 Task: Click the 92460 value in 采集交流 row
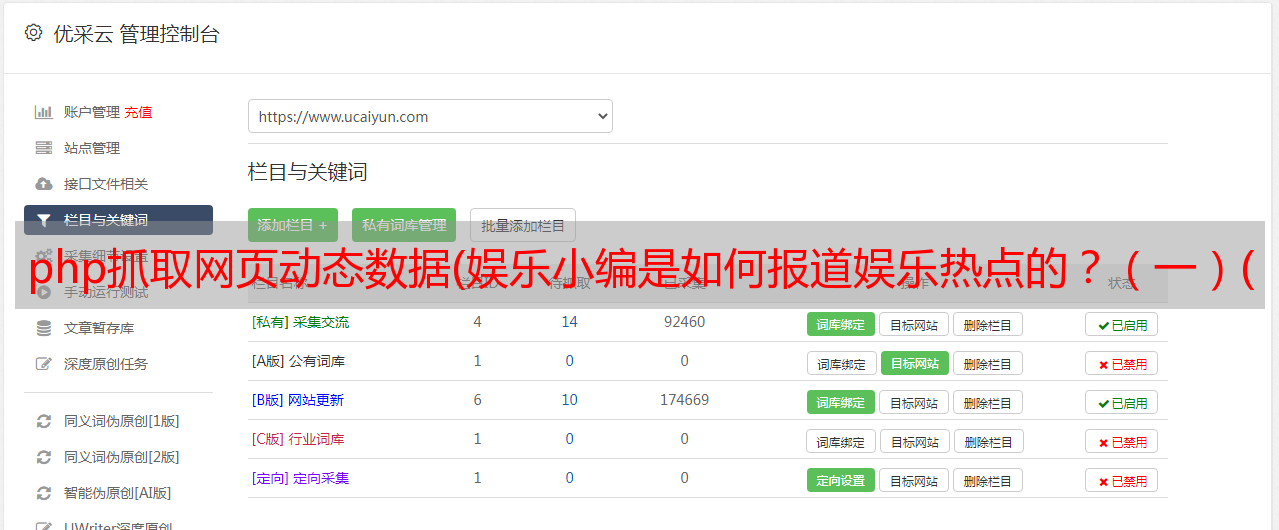(684, 322)
